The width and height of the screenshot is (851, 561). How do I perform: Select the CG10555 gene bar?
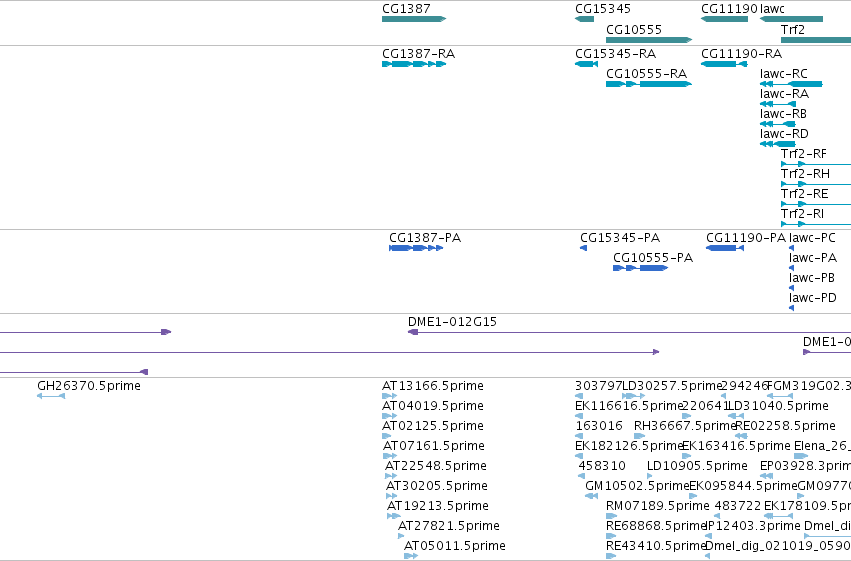(649, 40)
